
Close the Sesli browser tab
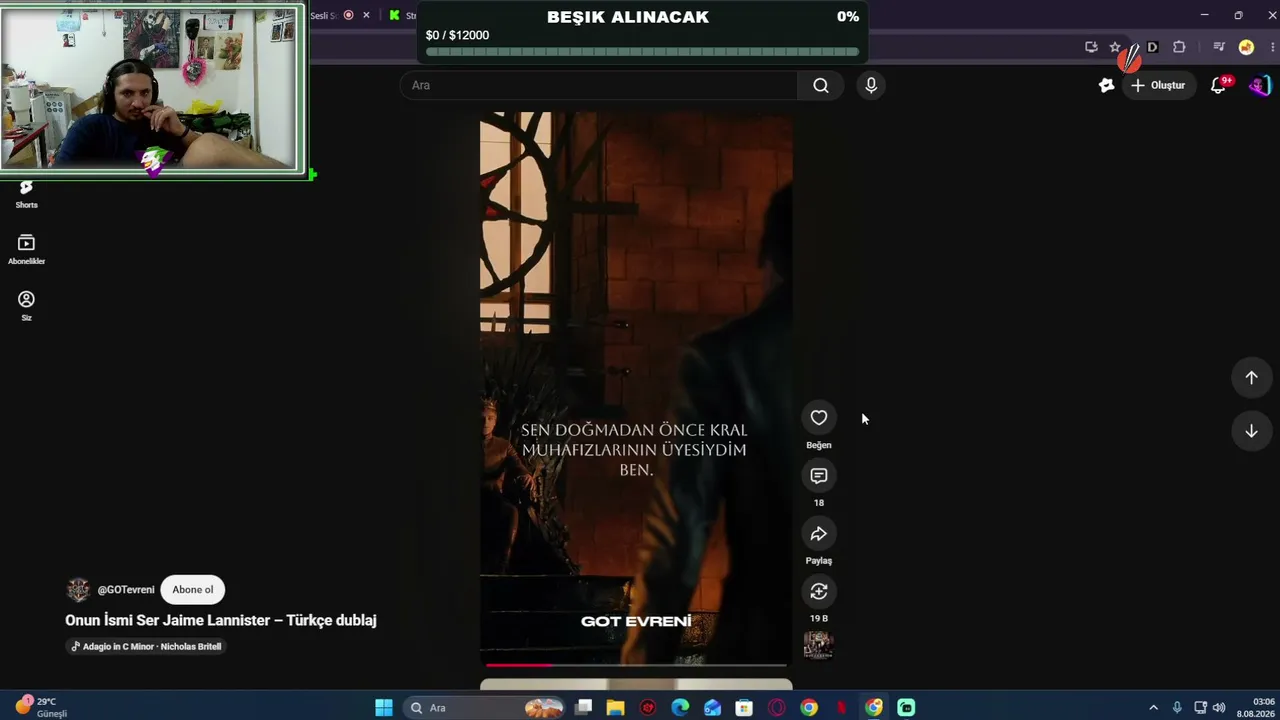tap(366, 15)
